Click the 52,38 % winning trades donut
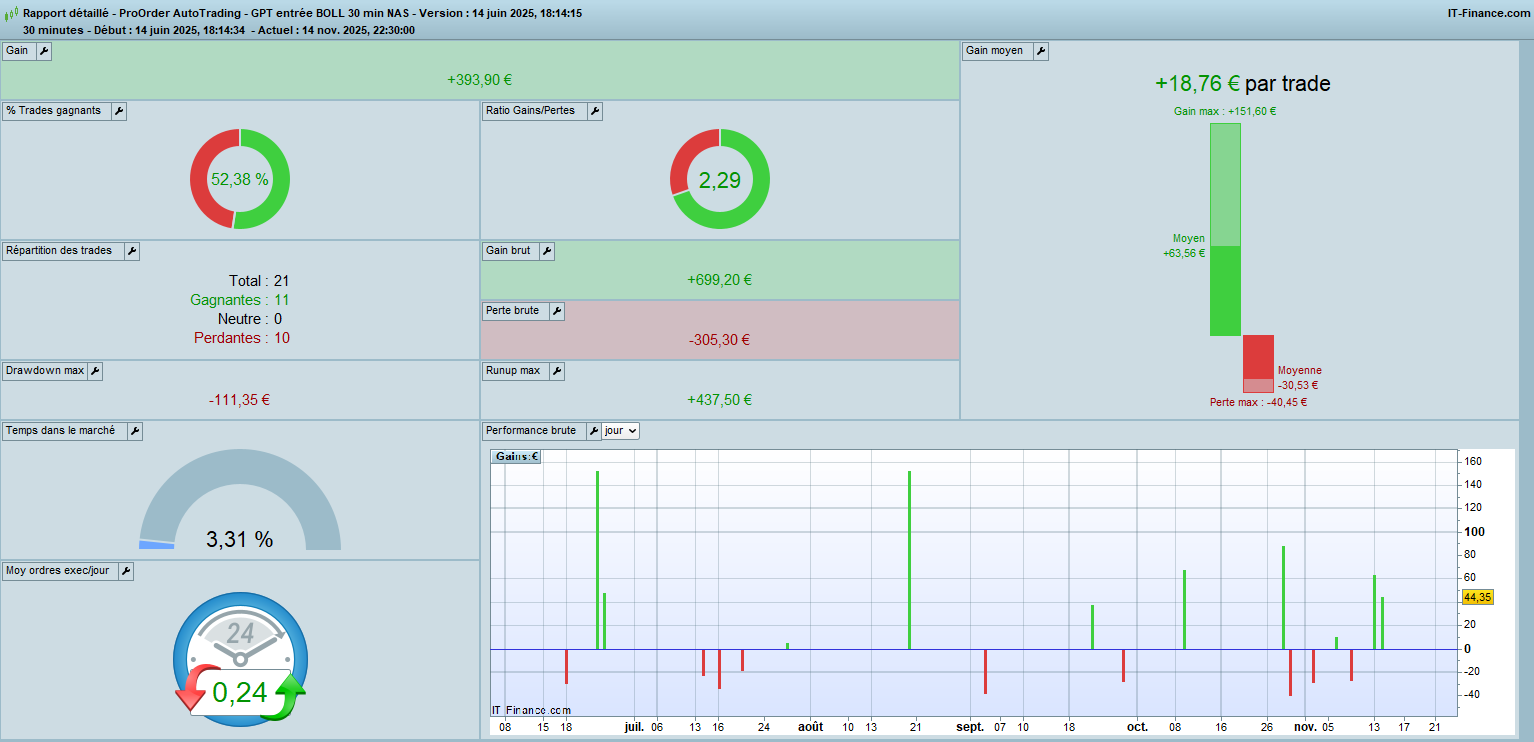 (x=240, y=180)
